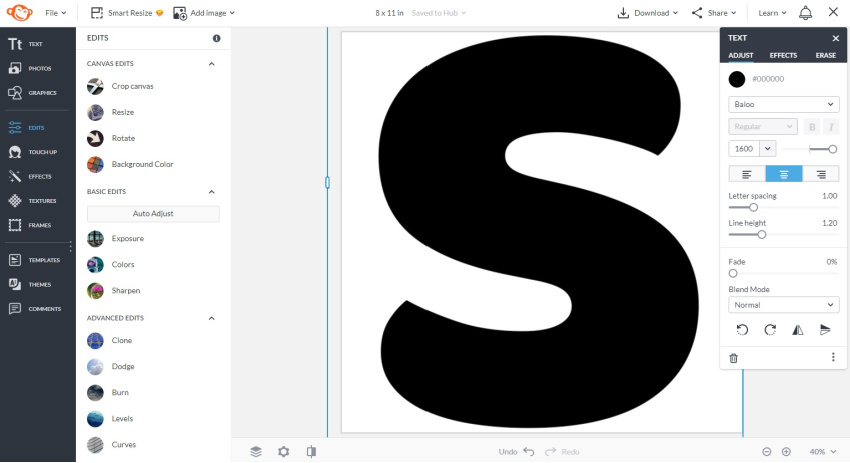Image resolution: width=850 pixels, height=463 pixels.
Task: Open the Saved to Hub dropdown
Action: click(439, 12)
